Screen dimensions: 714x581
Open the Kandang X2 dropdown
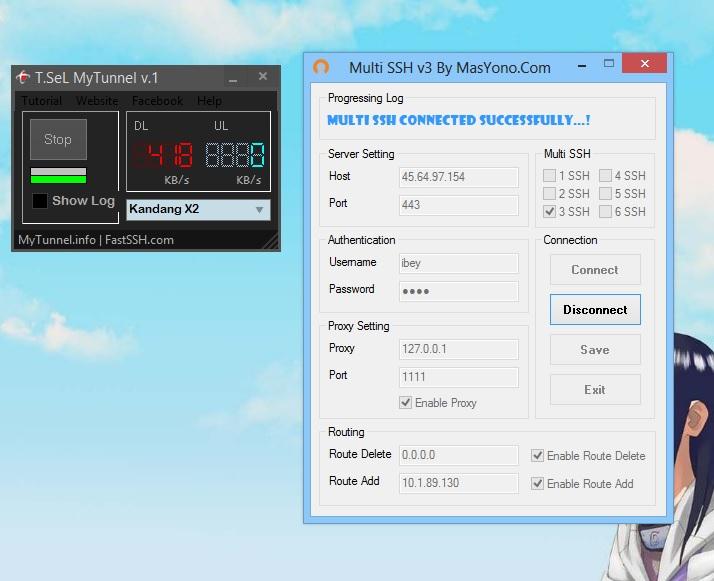click(x=198, y=209)
